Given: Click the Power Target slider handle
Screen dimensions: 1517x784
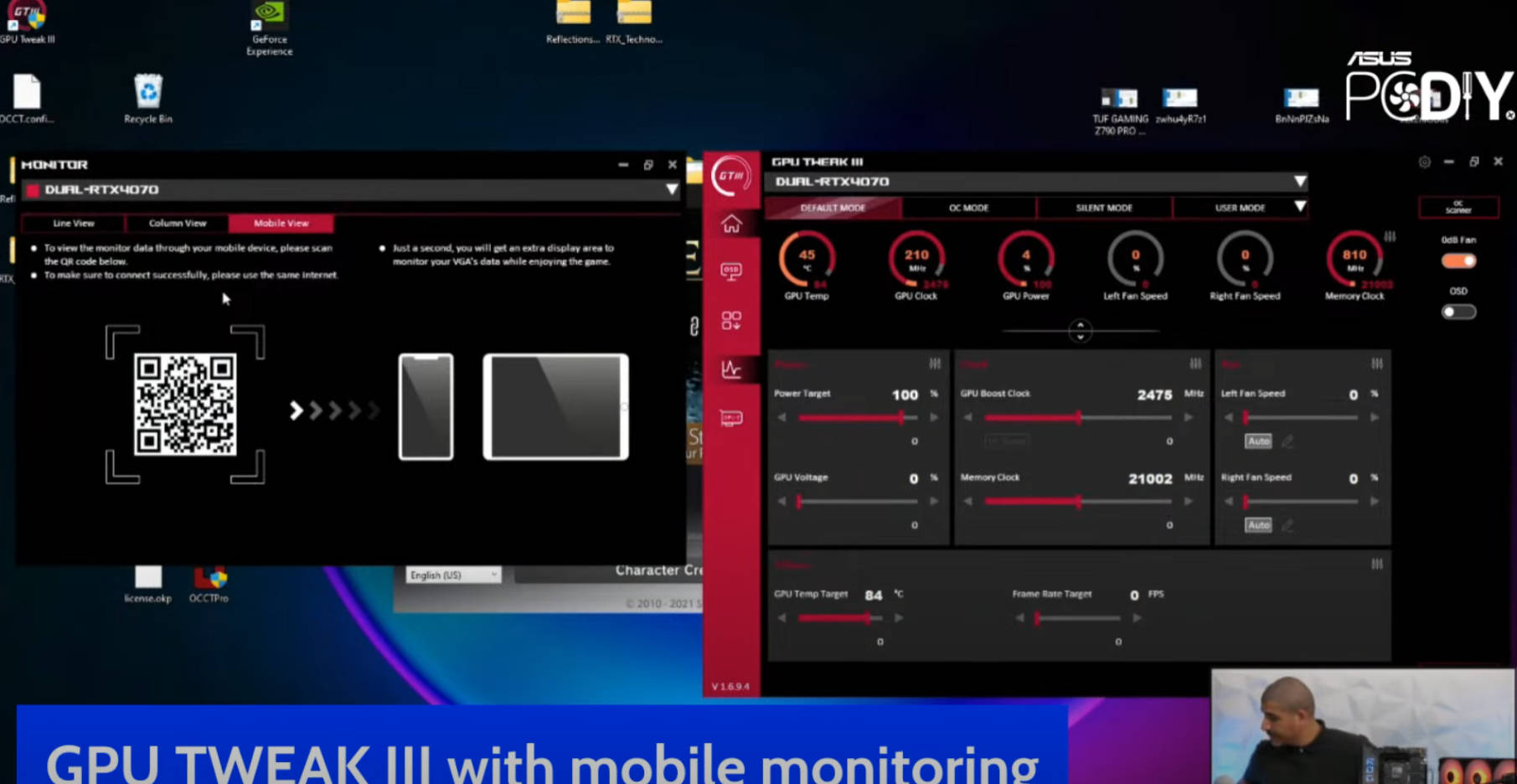Looking at the screenshot, I should [901, 417].
